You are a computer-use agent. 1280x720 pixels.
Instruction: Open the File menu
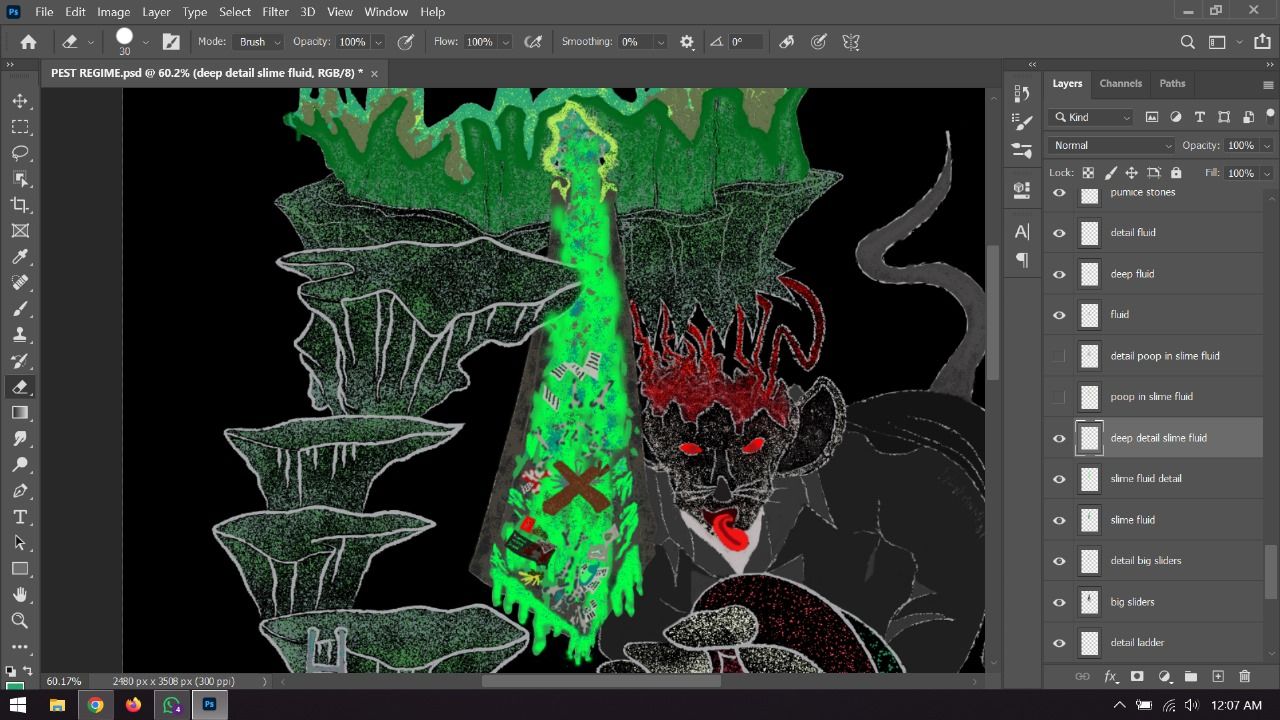44,11
